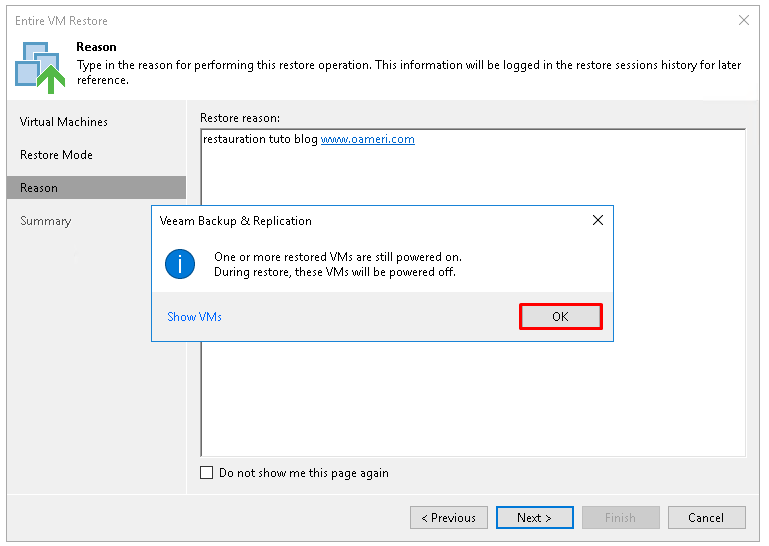Click the 'Type in the reason' description text
This screenshot has height=546, width=769.
[409, 72]
